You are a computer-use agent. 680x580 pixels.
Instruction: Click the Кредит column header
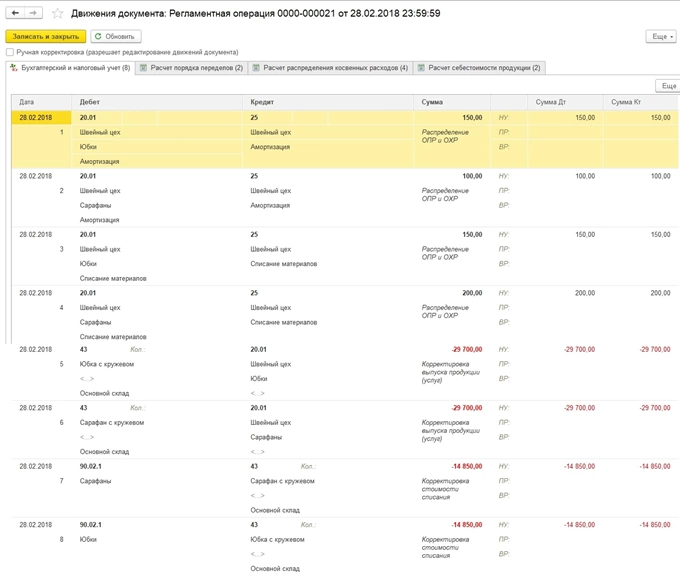point(327,102)
